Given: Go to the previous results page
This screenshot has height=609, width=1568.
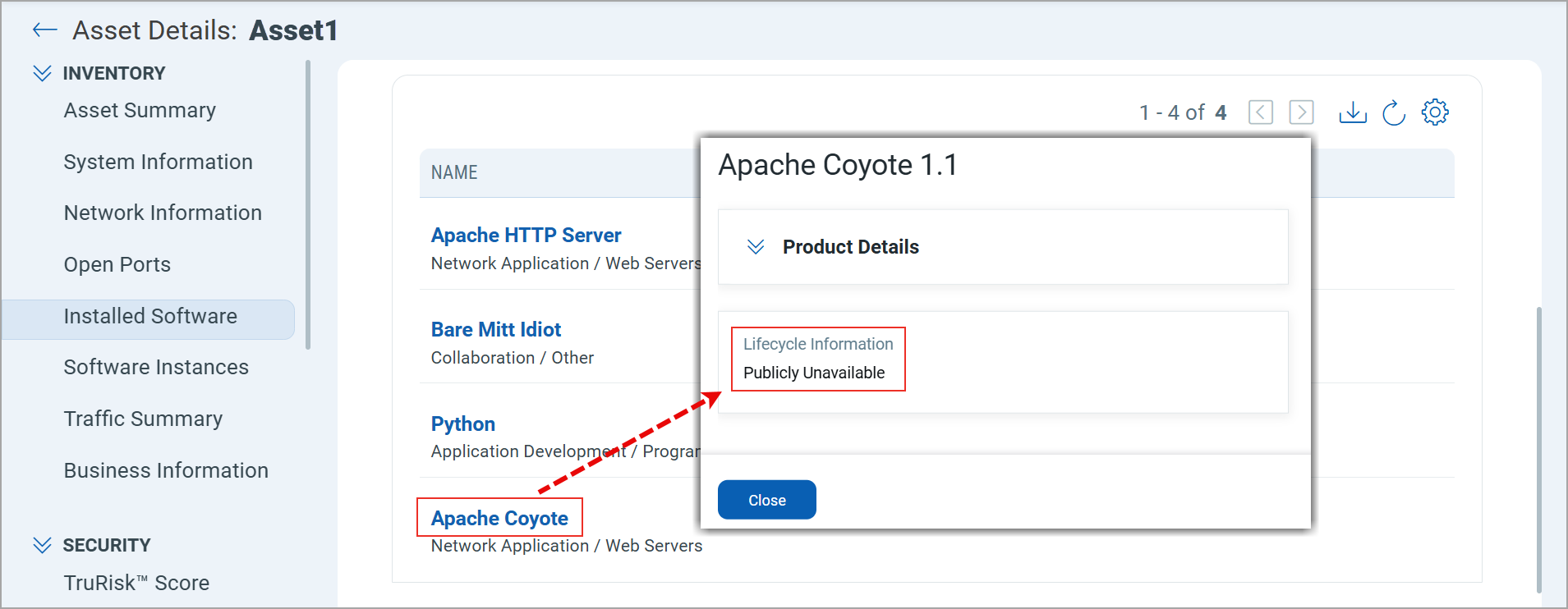Looking at the screenshot, I should tap(1261, 112).
